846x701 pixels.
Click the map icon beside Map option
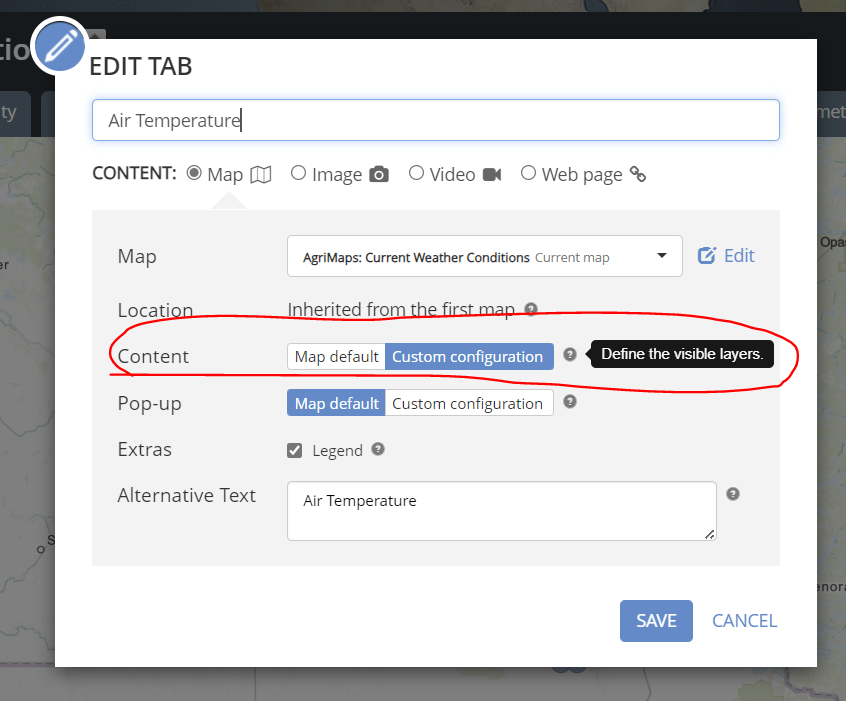coord(261,174)
